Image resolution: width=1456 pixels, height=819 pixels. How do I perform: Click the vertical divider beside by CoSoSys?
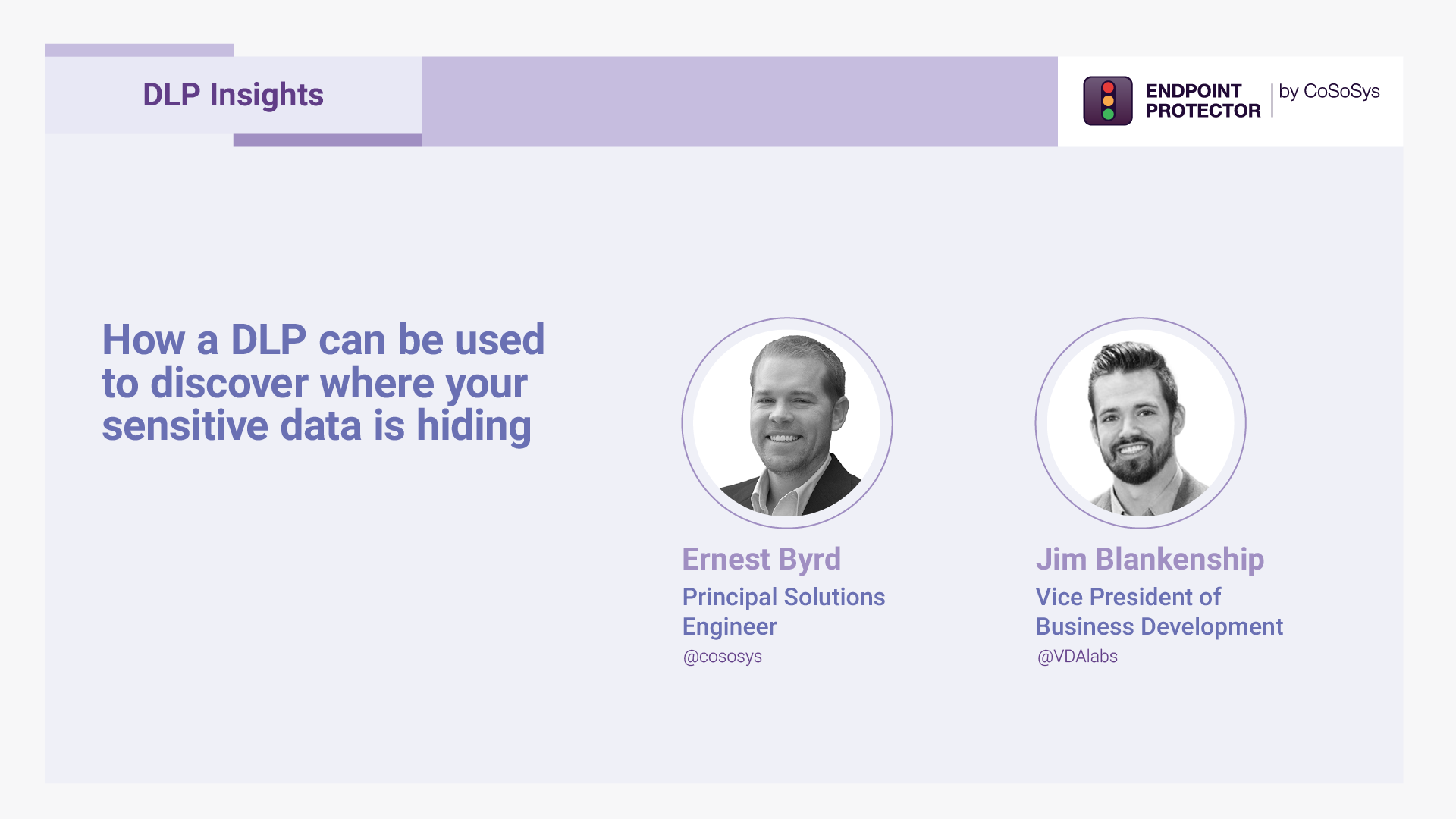click(x=1272, y=100)
